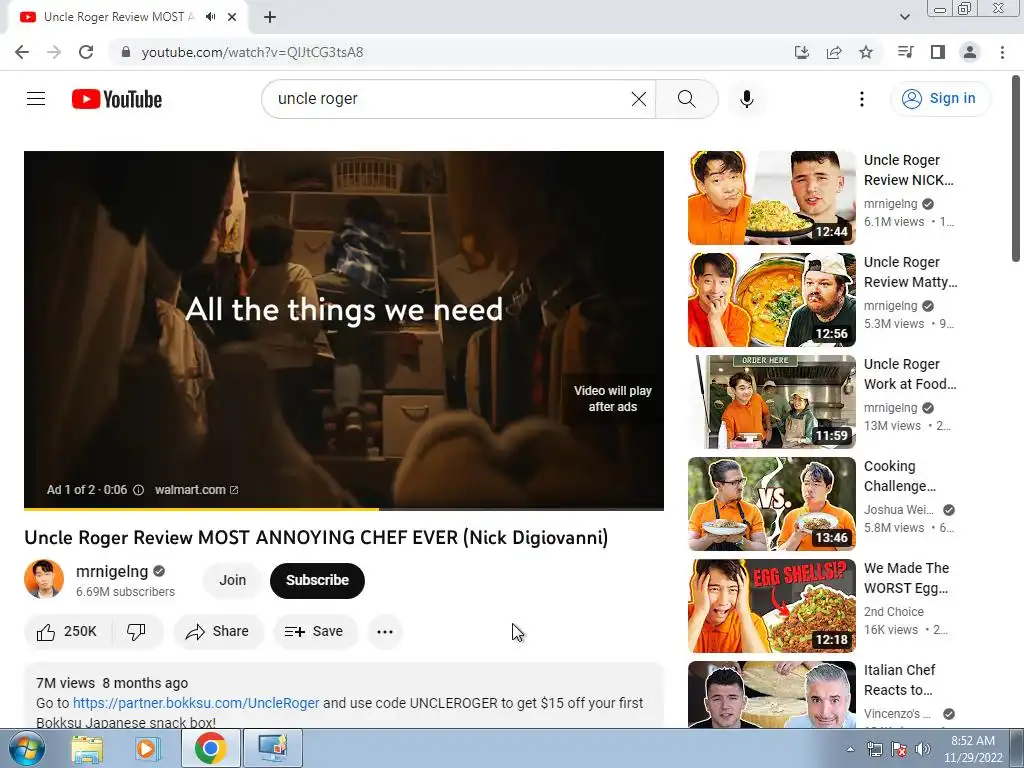Open the 12:56 Uncle Roger Review Matty thumbnail
1024x768 pixels.
click(771, 300)
